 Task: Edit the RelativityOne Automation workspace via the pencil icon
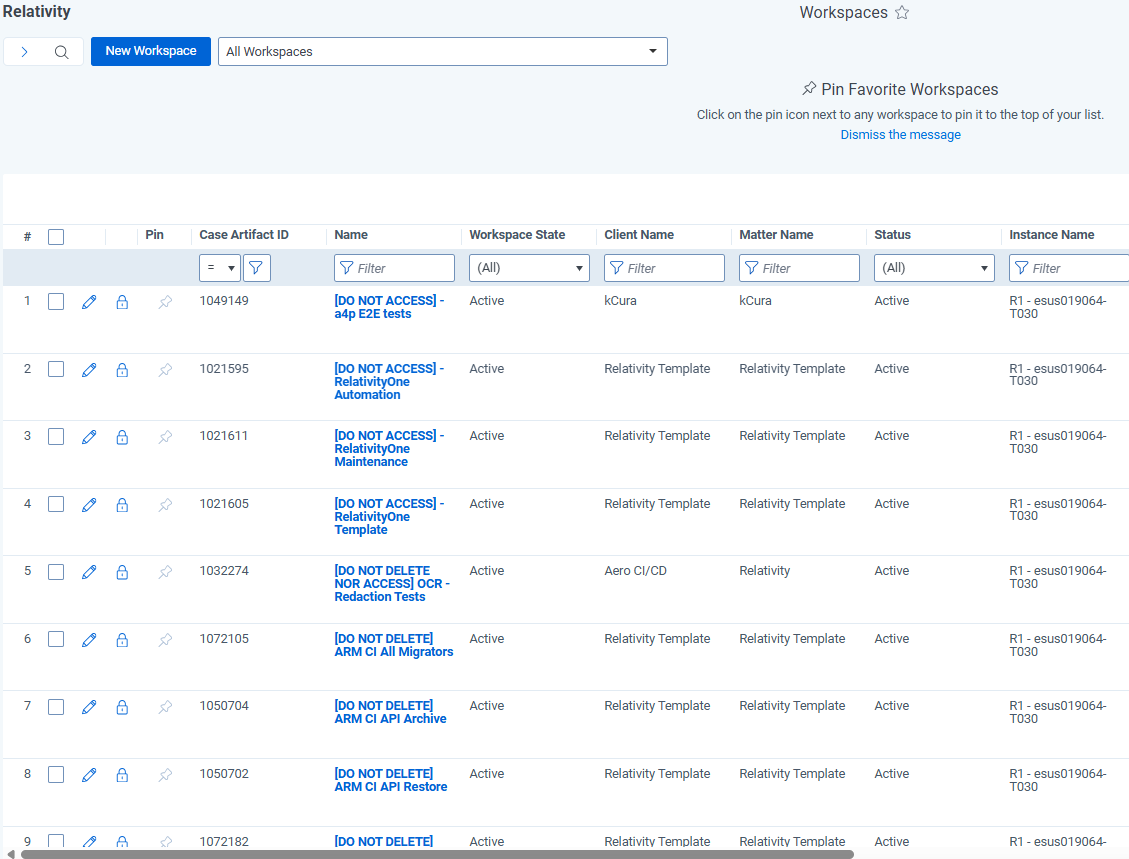point(89,369)
